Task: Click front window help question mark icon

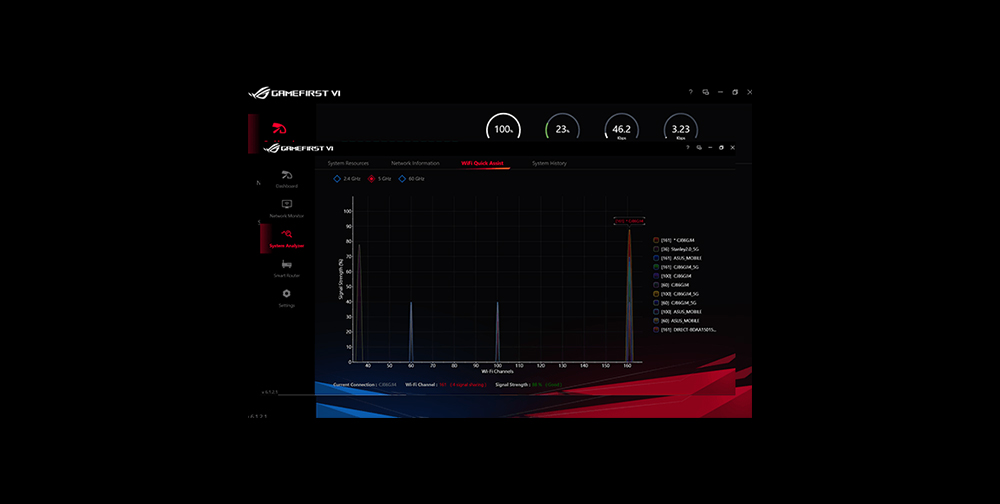Action: point(688,147)
